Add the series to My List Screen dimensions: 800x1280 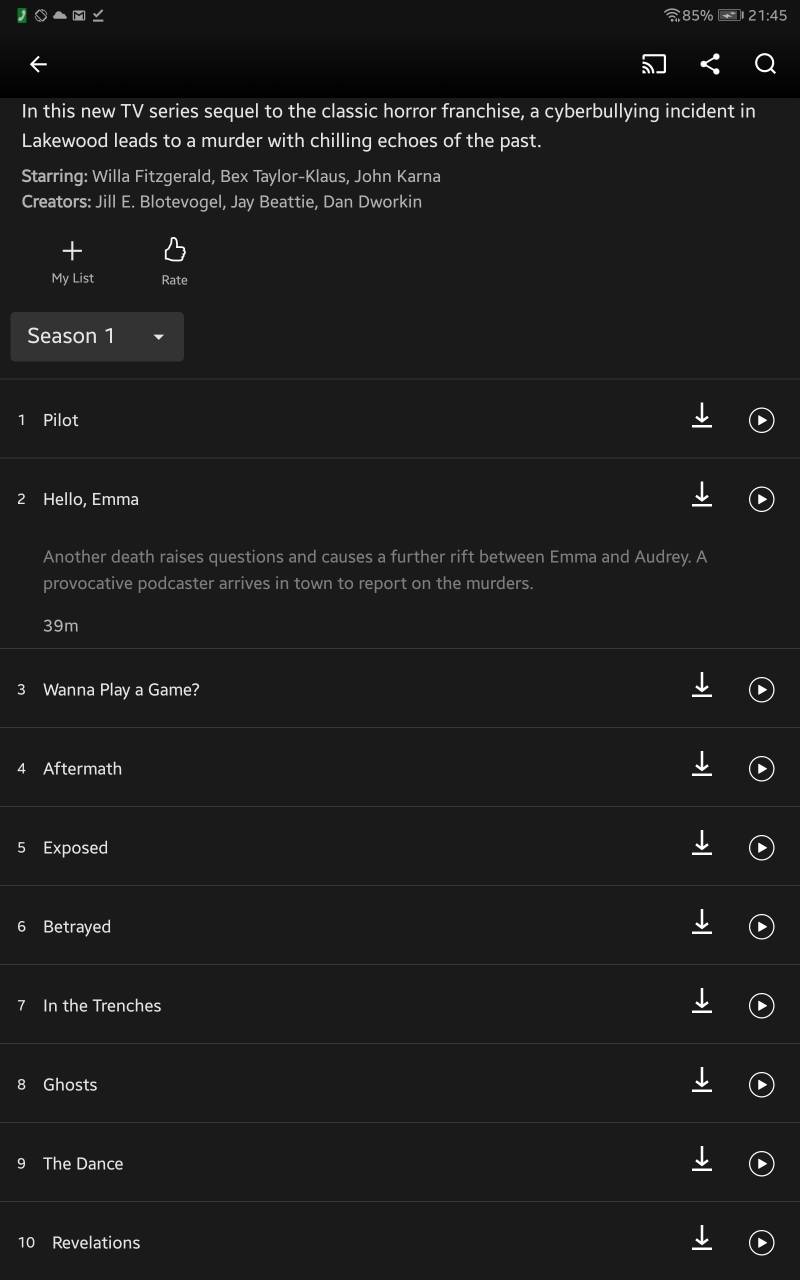coord(73,262)
